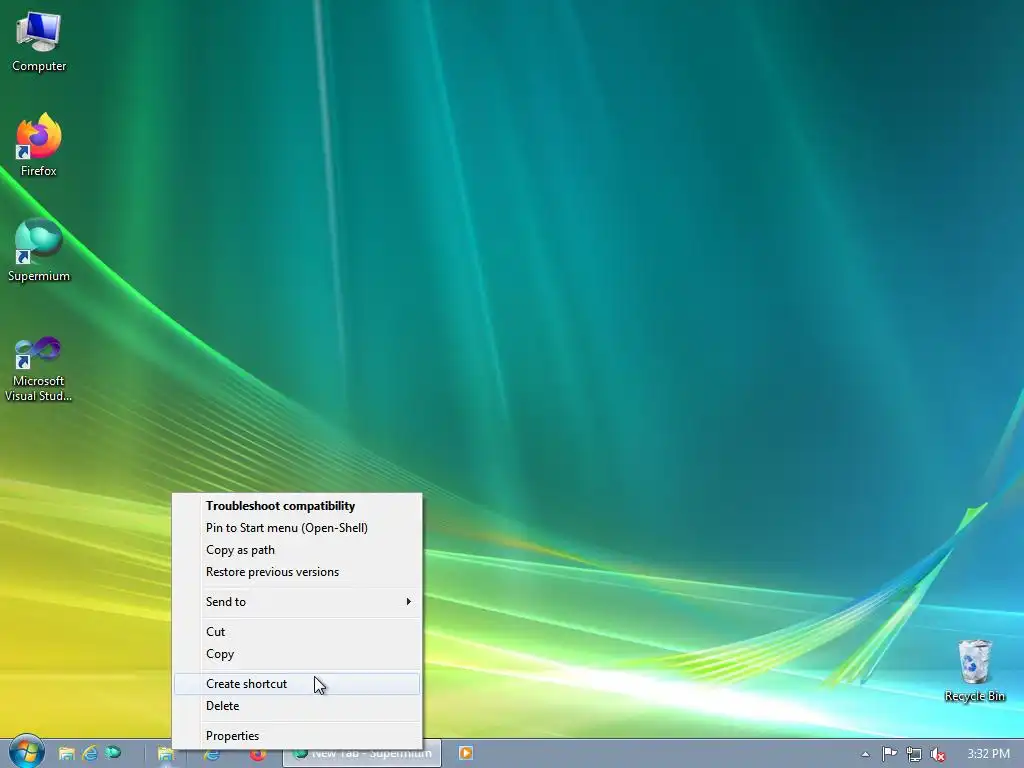Select the Supermium desktop shortcut
Image resolution: width=1024 pixels, height=768 pixels.
[x=39, y=251]
